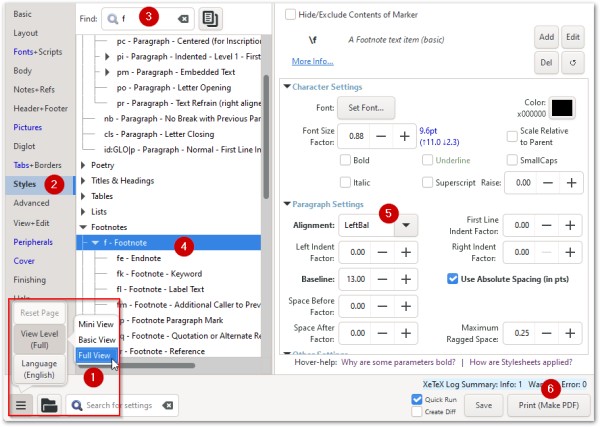Image resolution: width=600 pixels, height=427 pixels.
Task: Click the copy styles icon beside Find
Action: [x=210, y=18]
